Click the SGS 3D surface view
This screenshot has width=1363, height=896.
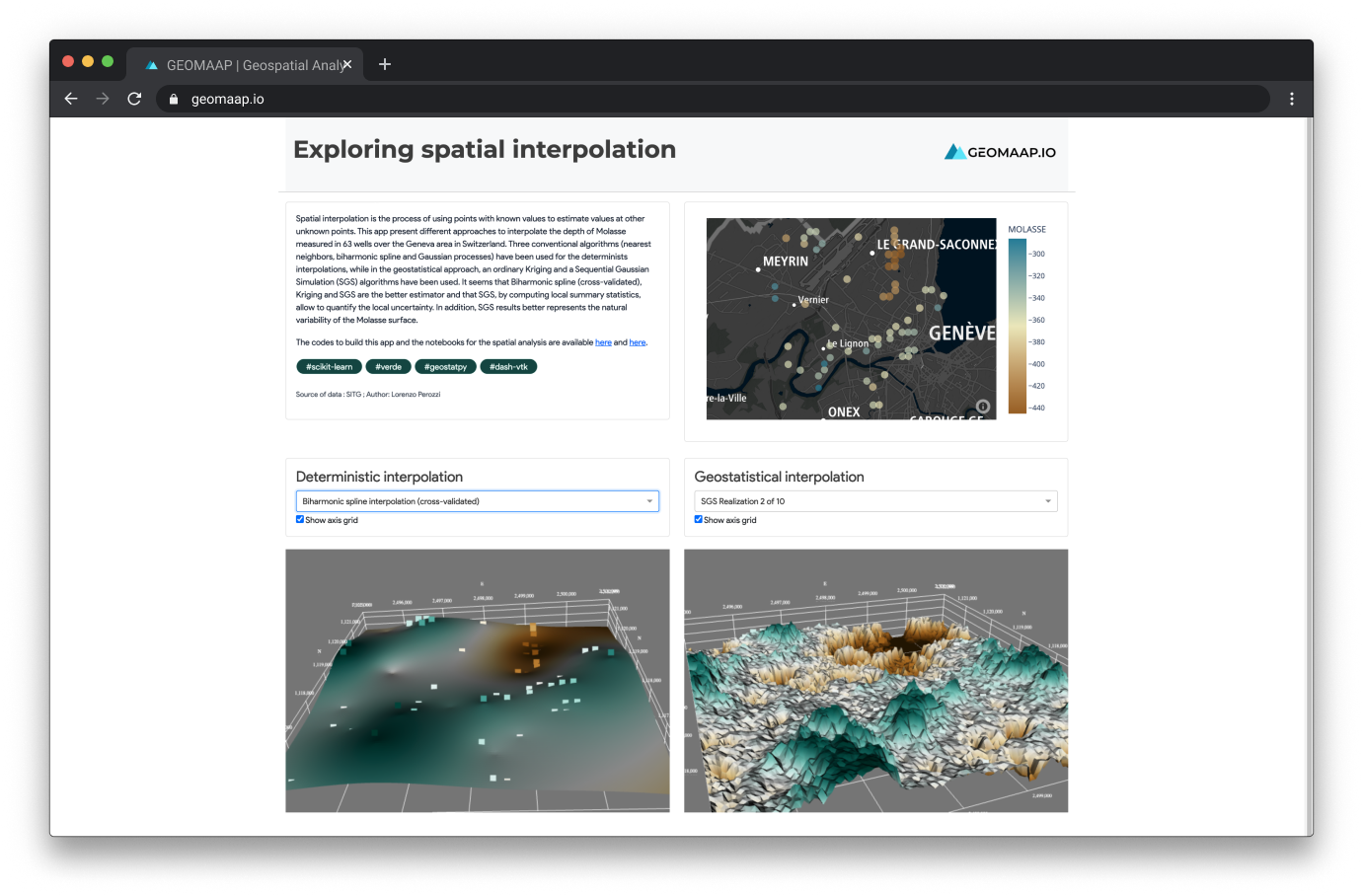tap(875, 681)
